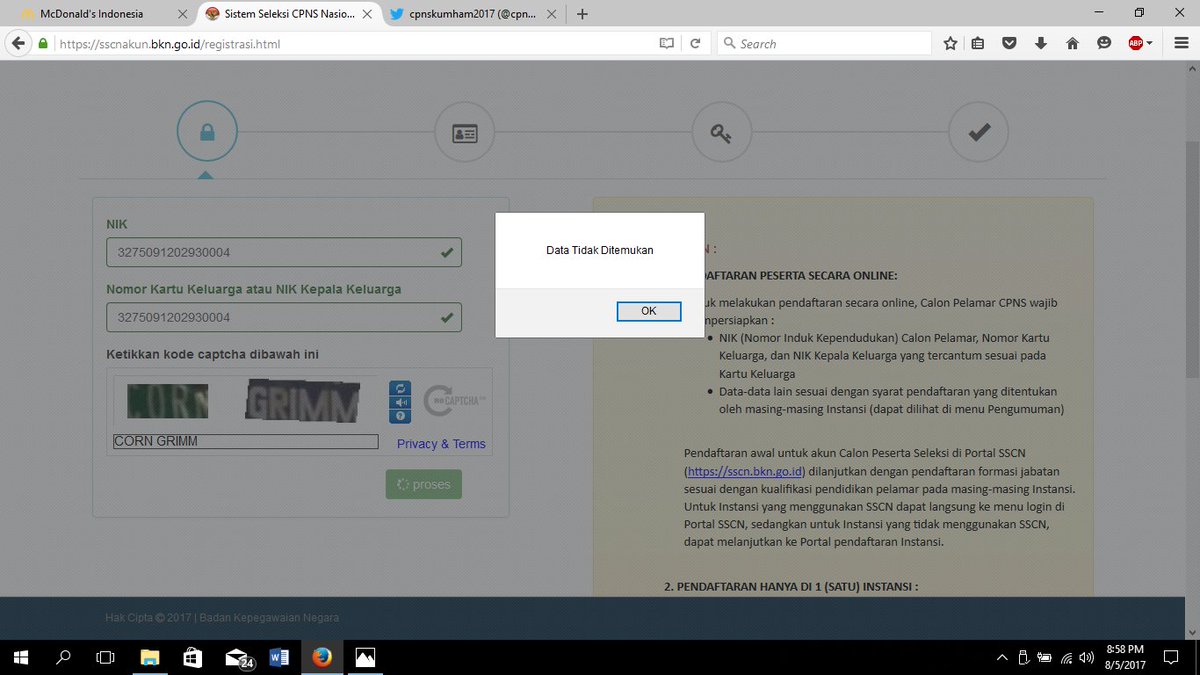
Task: Close the cpnskumham2017 tab
Action: [550, 14]
